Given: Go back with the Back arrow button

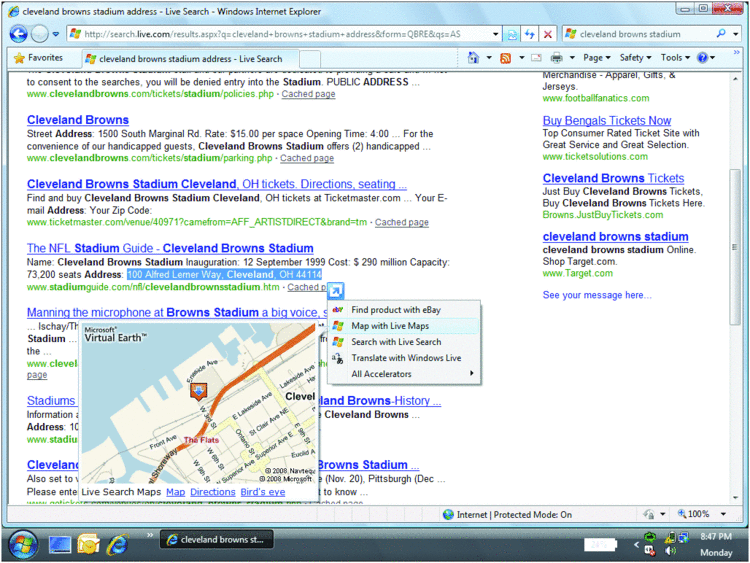Looking at the screenshot, I should tap(18, 34).
